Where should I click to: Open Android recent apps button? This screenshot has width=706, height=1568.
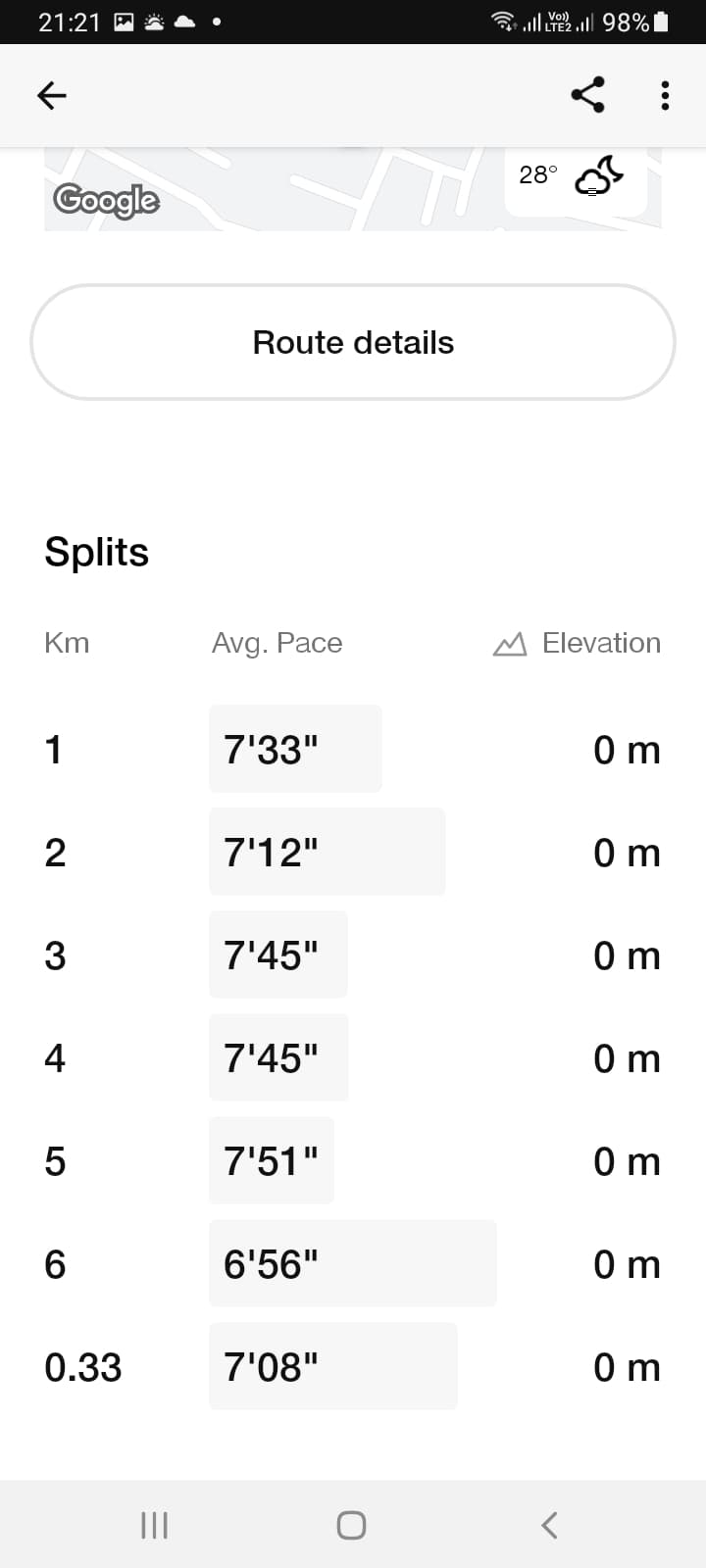click(155, 1525)
